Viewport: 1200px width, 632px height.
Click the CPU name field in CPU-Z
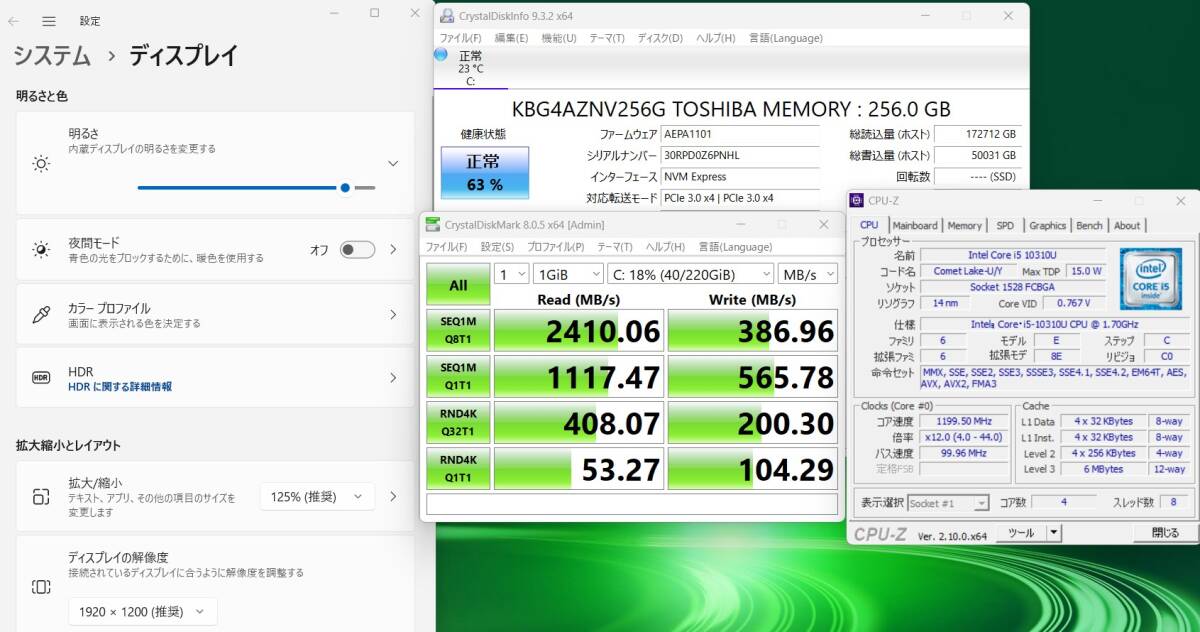1013,255
